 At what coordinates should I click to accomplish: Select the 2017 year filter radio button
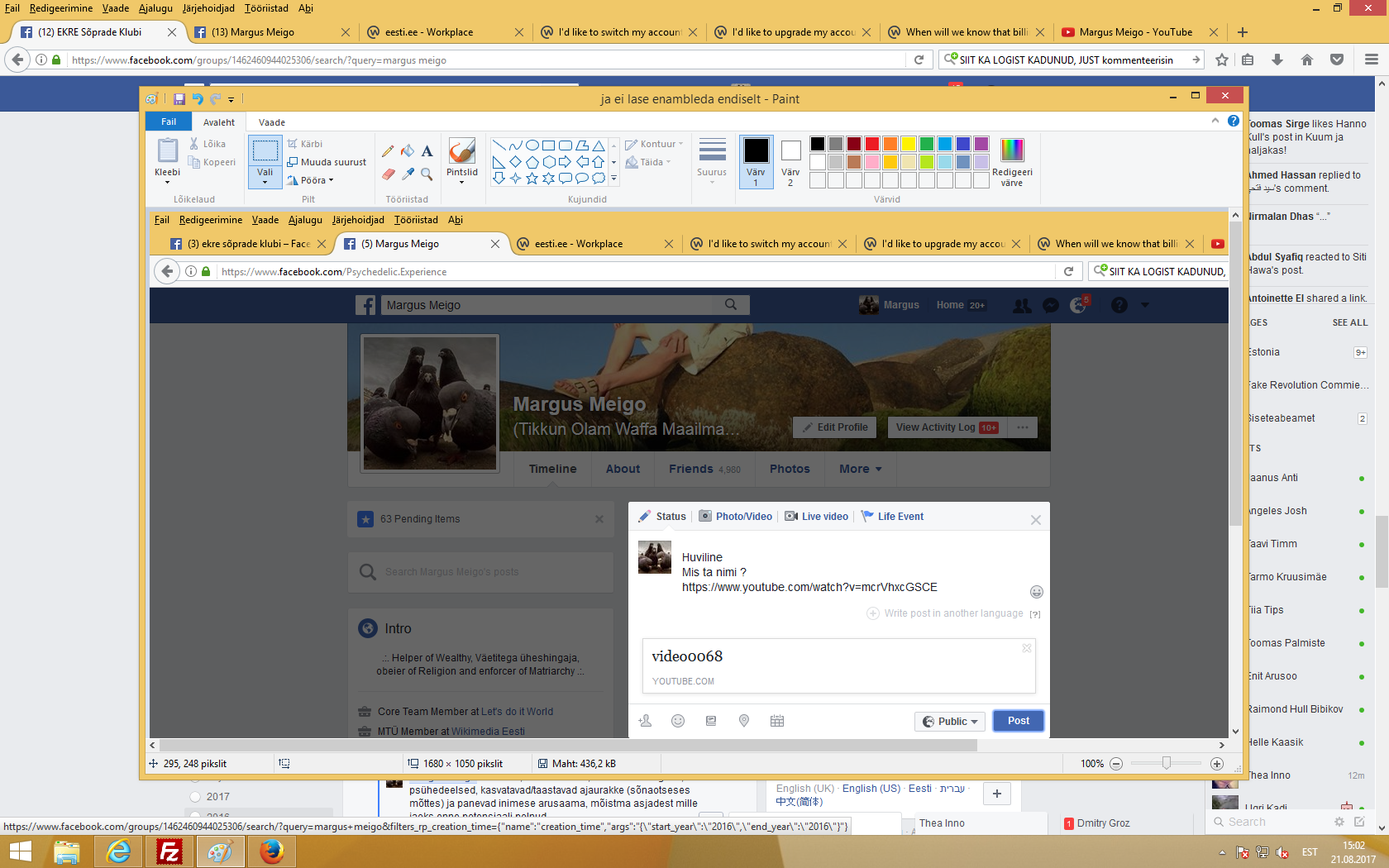[195, 797]
